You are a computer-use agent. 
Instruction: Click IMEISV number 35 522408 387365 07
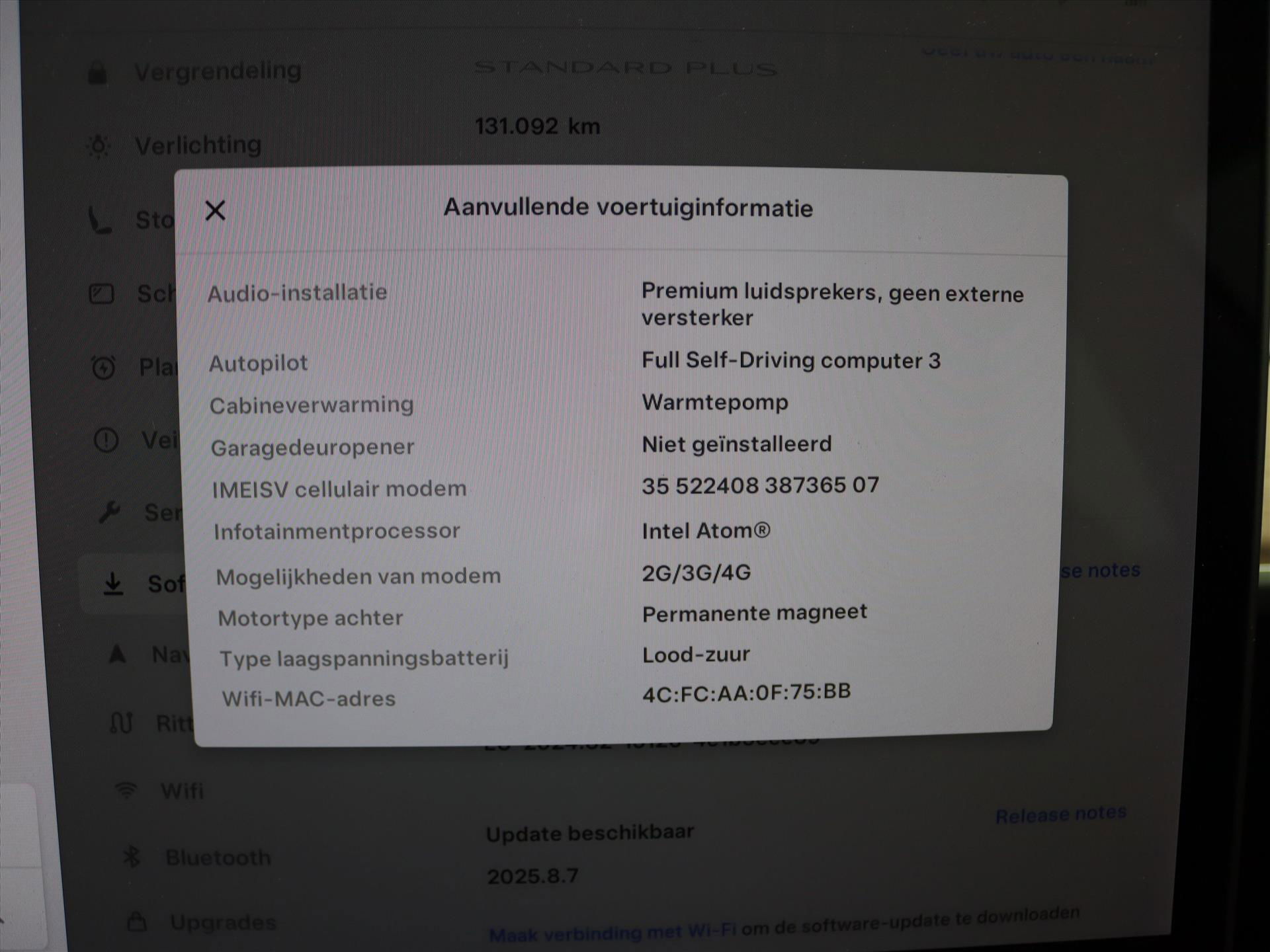(x=760, y=485)
